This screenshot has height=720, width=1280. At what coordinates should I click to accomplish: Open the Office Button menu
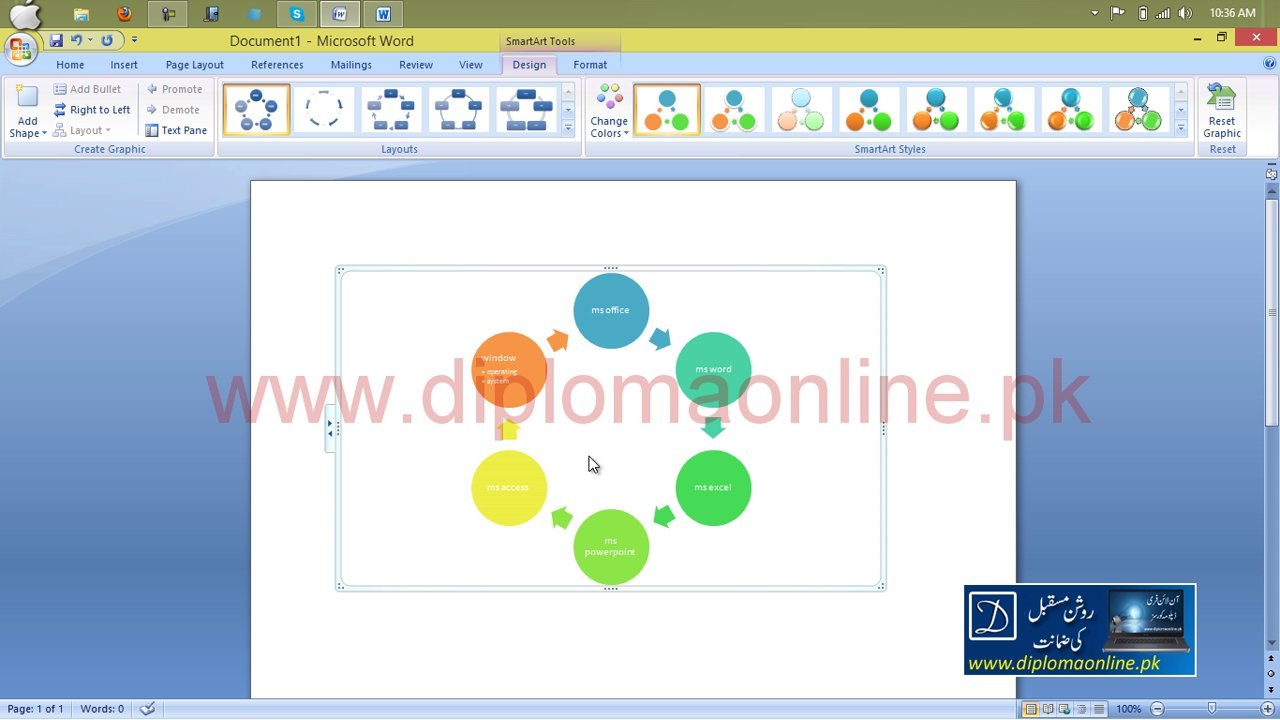[21, 48]
